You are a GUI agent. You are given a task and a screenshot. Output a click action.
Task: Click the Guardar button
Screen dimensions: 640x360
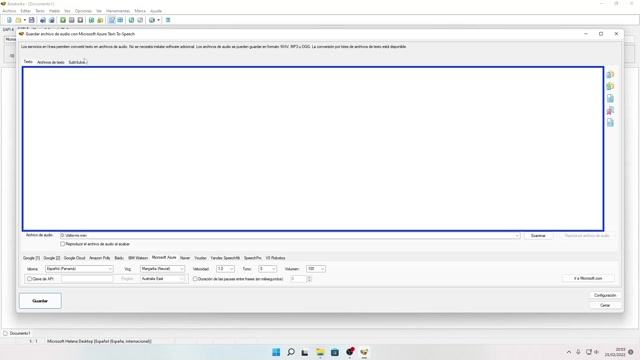pyautogui.click(x=40, y=301)
